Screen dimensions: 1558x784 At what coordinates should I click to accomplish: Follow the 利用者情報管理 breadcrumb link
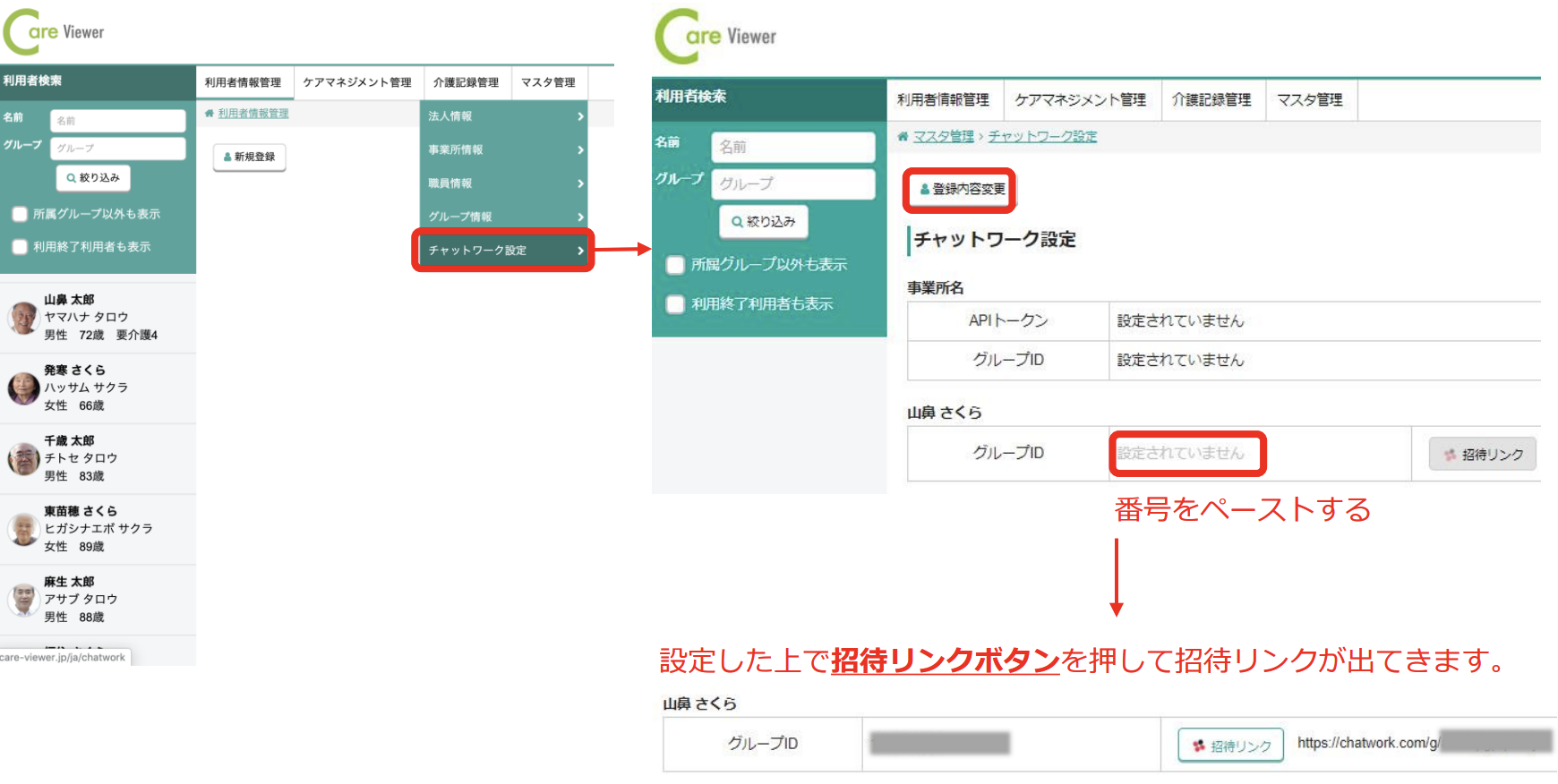(253, 114)
